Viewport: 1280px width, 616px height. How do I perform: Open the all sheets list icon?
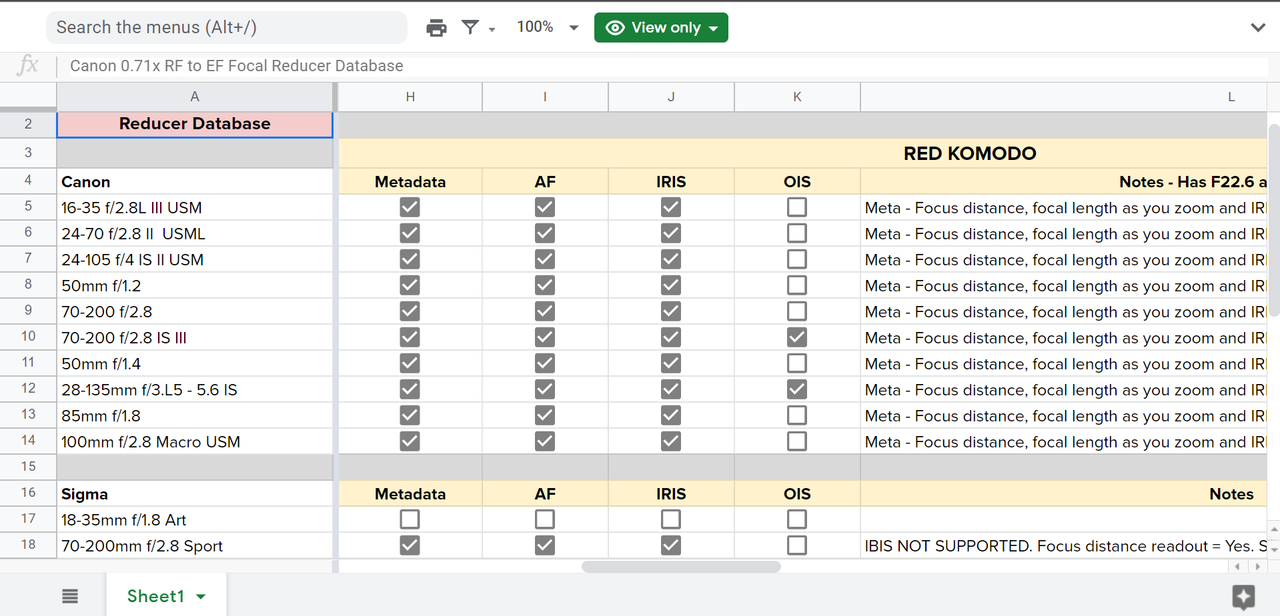tap(70, 596)
